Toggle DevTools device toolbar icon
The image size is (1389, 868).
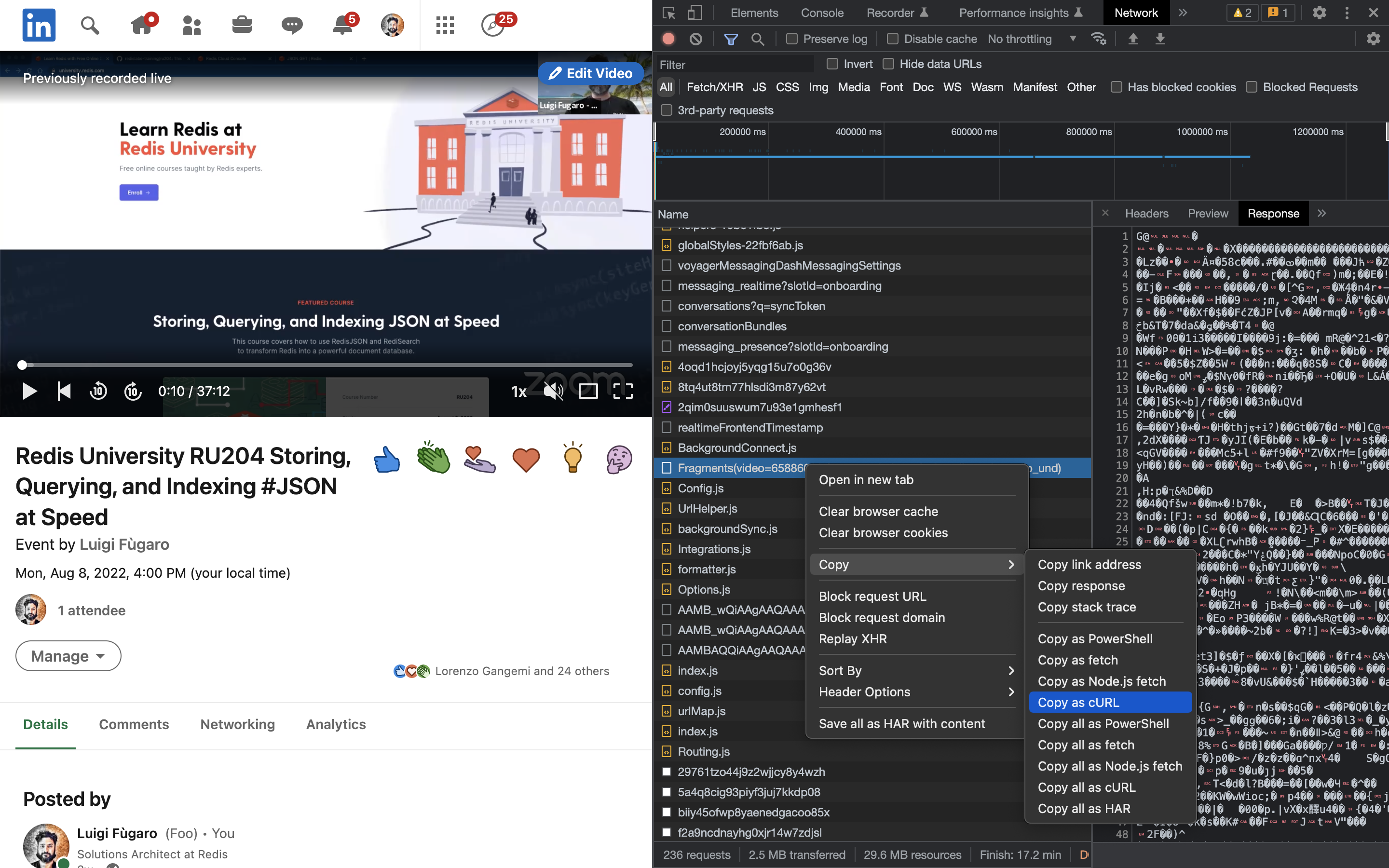(694, 13)
